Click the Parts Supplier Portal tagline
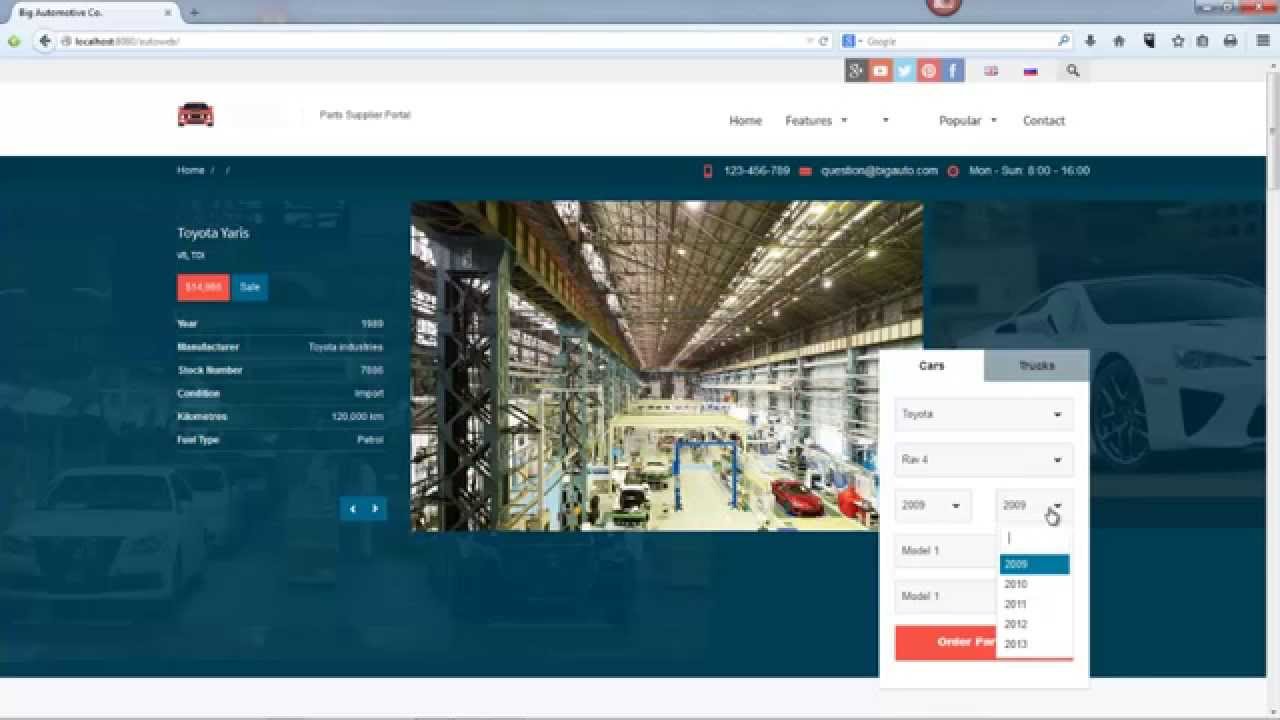Viewport: 1280px width, 720px height. pos(365,115)
